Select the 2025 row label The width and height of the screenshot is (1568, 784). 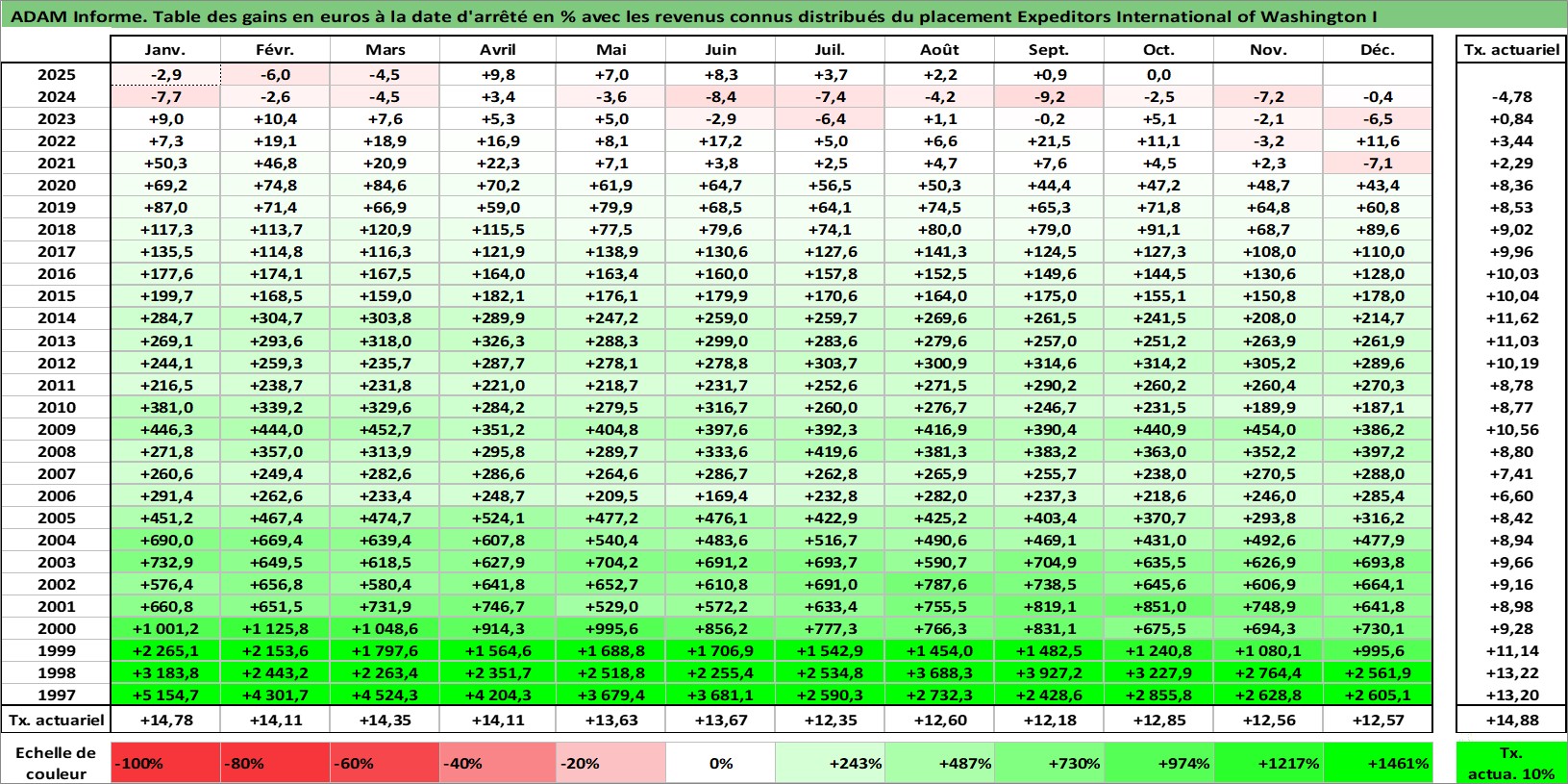56,74
